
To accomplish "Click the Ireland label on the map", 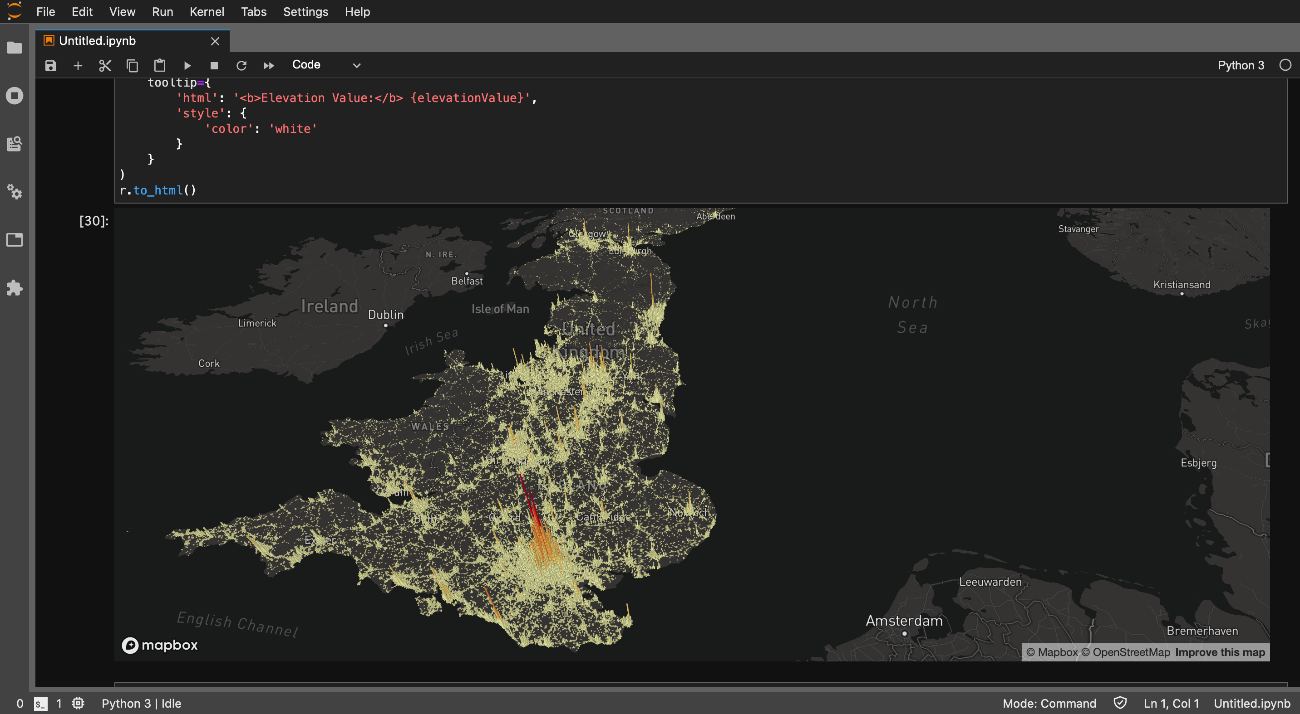I will point(329,306).
